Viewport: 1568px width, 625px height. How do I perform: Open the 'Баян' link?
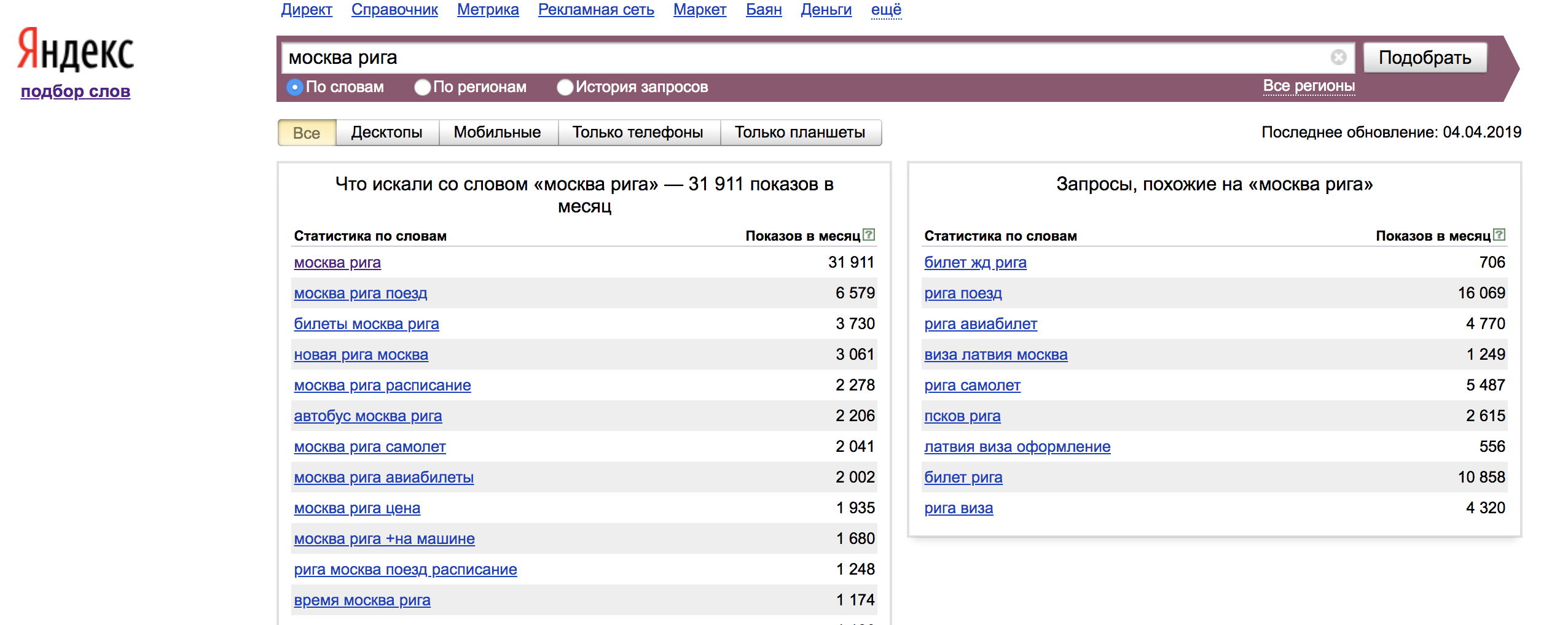click(764, 9)
